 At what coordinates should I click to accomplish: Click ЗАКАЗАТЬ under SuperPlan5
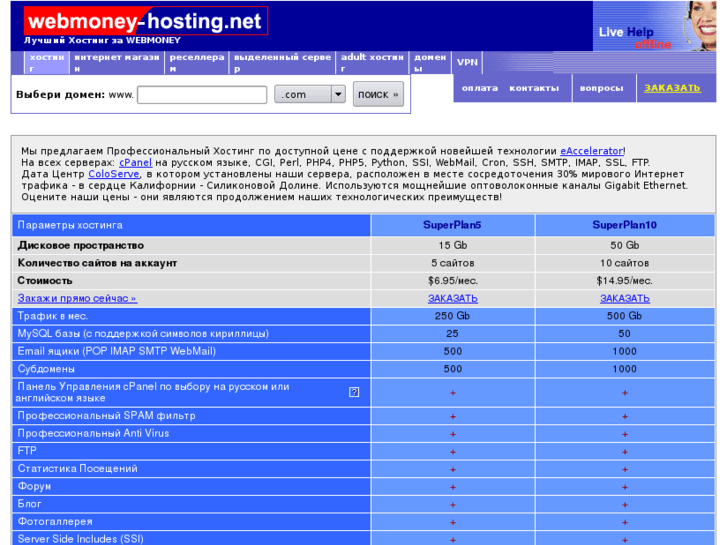click(x=453, y=298)
